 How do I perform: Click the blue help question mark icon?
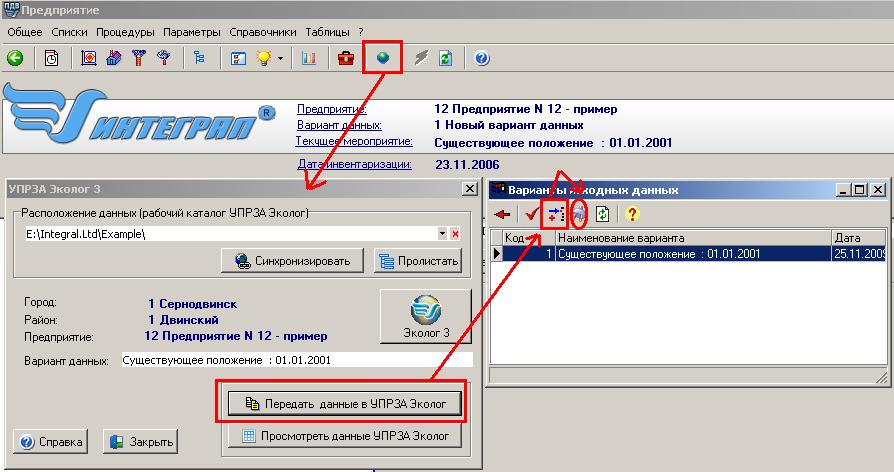tap(481, 58)
